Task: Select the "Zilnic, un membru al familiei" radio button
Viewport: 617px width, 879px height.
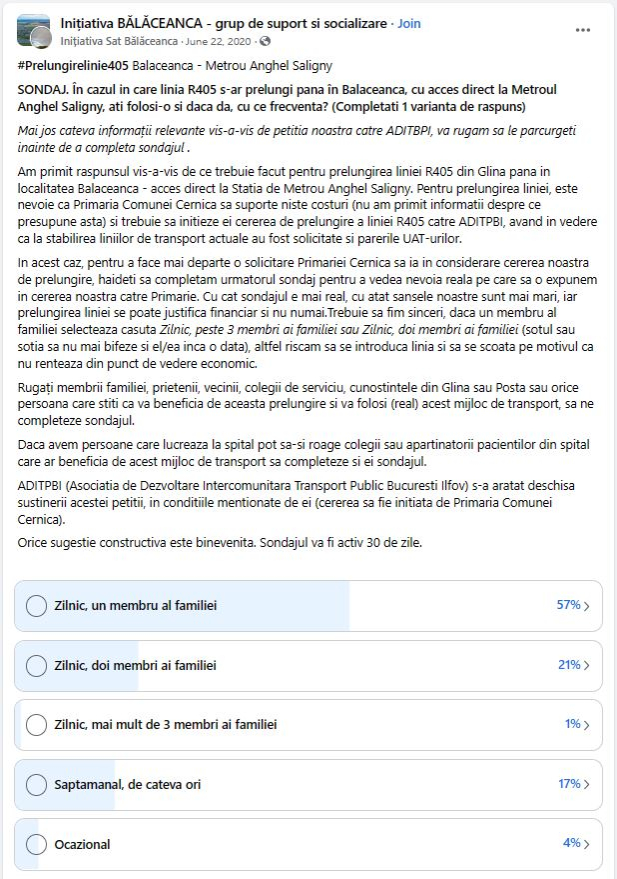Action: click(x=36, y=606)
